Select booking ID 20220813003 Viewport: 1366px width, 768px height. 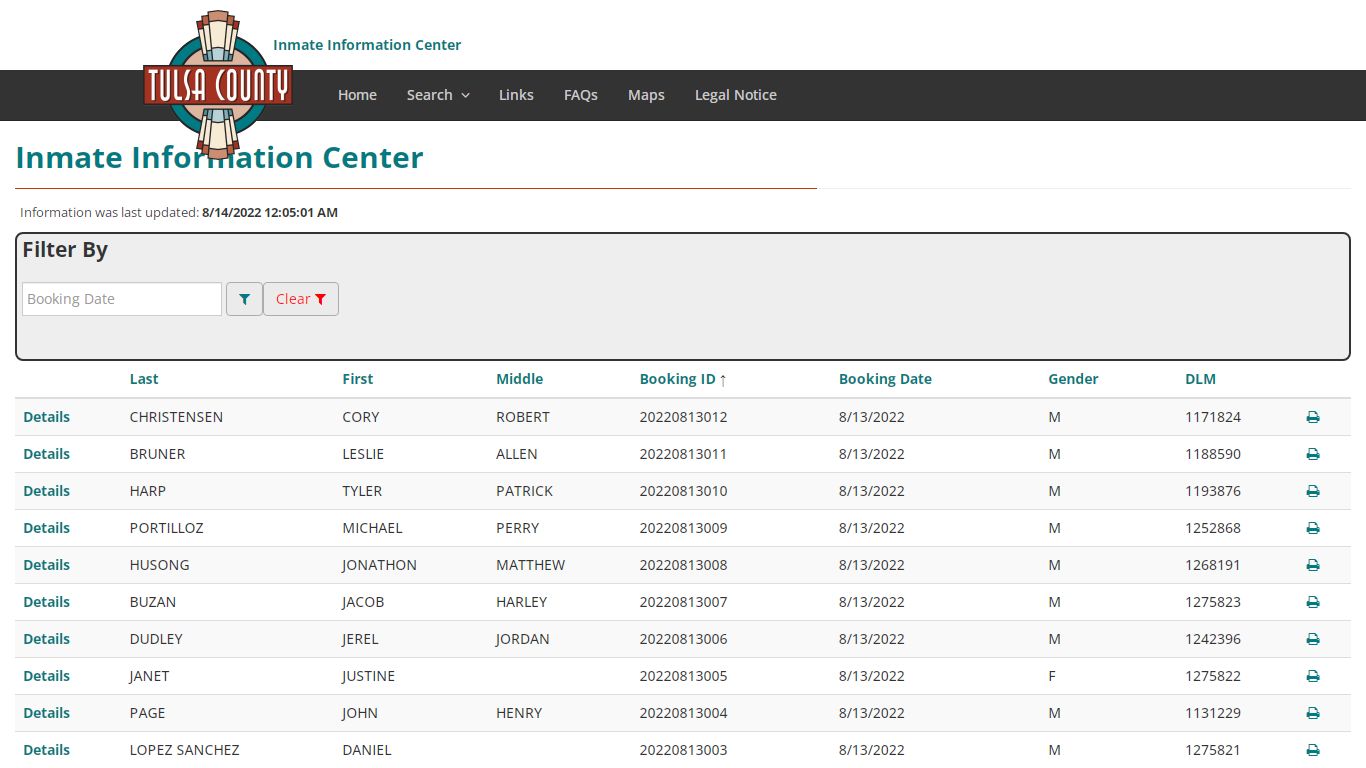tap(684, 750)
